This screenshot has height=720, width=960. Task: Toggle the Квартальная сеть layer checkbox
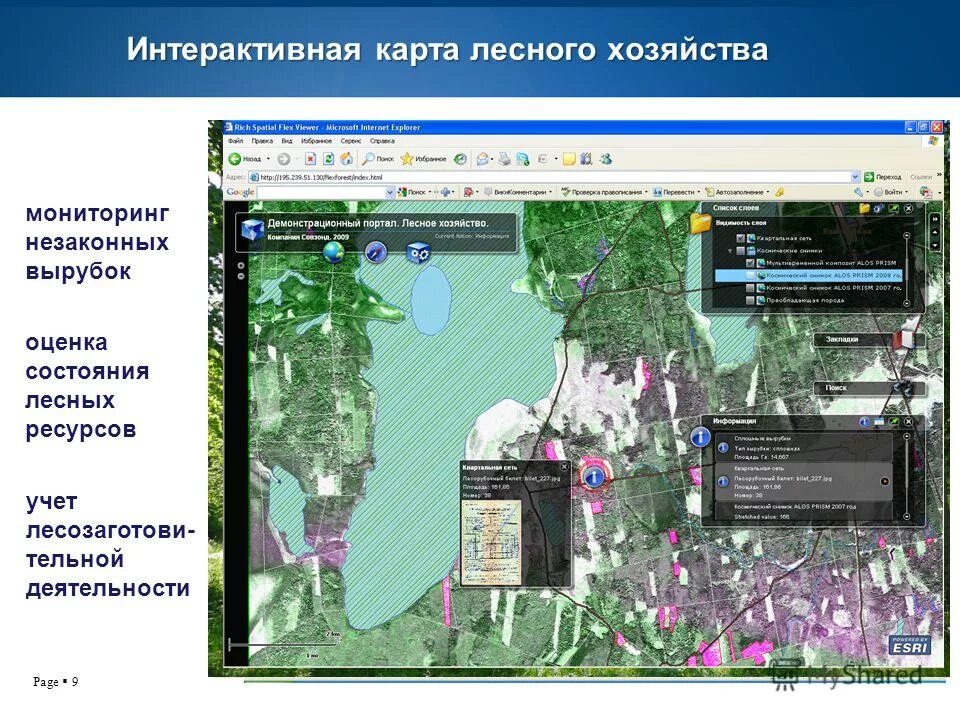[741, 238]
